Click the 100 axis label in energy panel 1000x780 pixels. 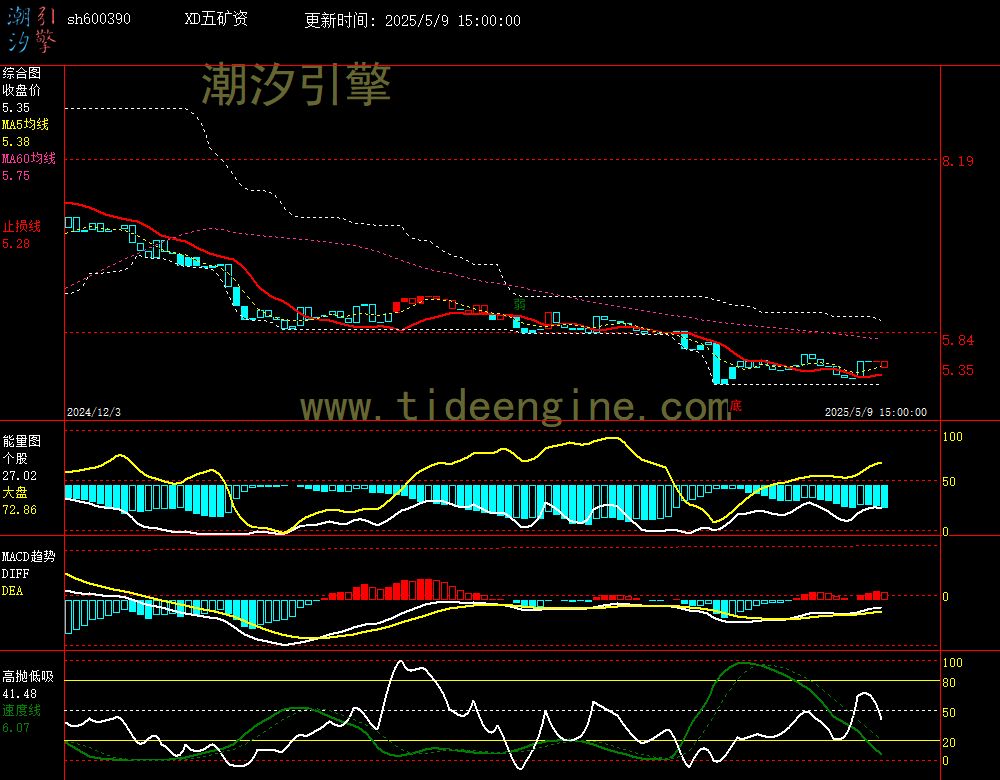click(x=952, y=437)
